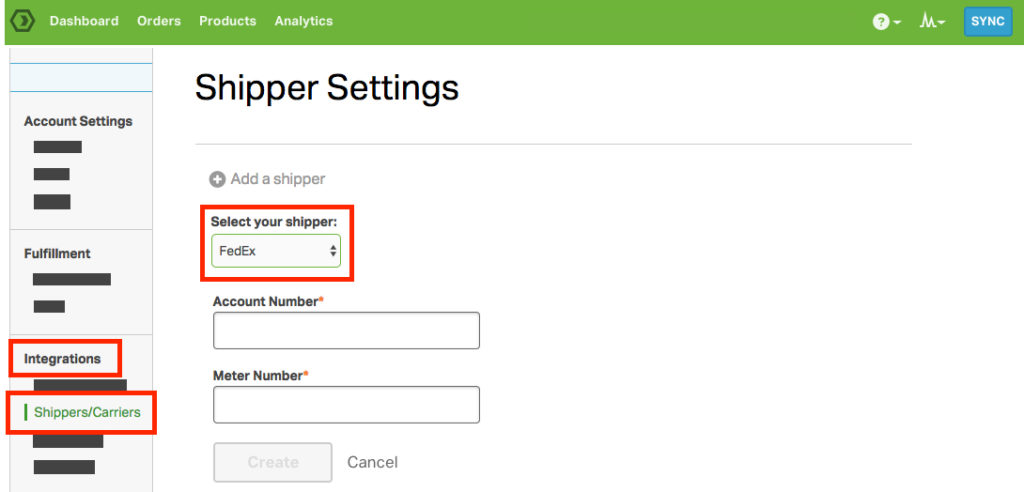The height and width of the screenshot is (492, 1024).
Task: Go to the Orders page
Action: click(159, 21)
